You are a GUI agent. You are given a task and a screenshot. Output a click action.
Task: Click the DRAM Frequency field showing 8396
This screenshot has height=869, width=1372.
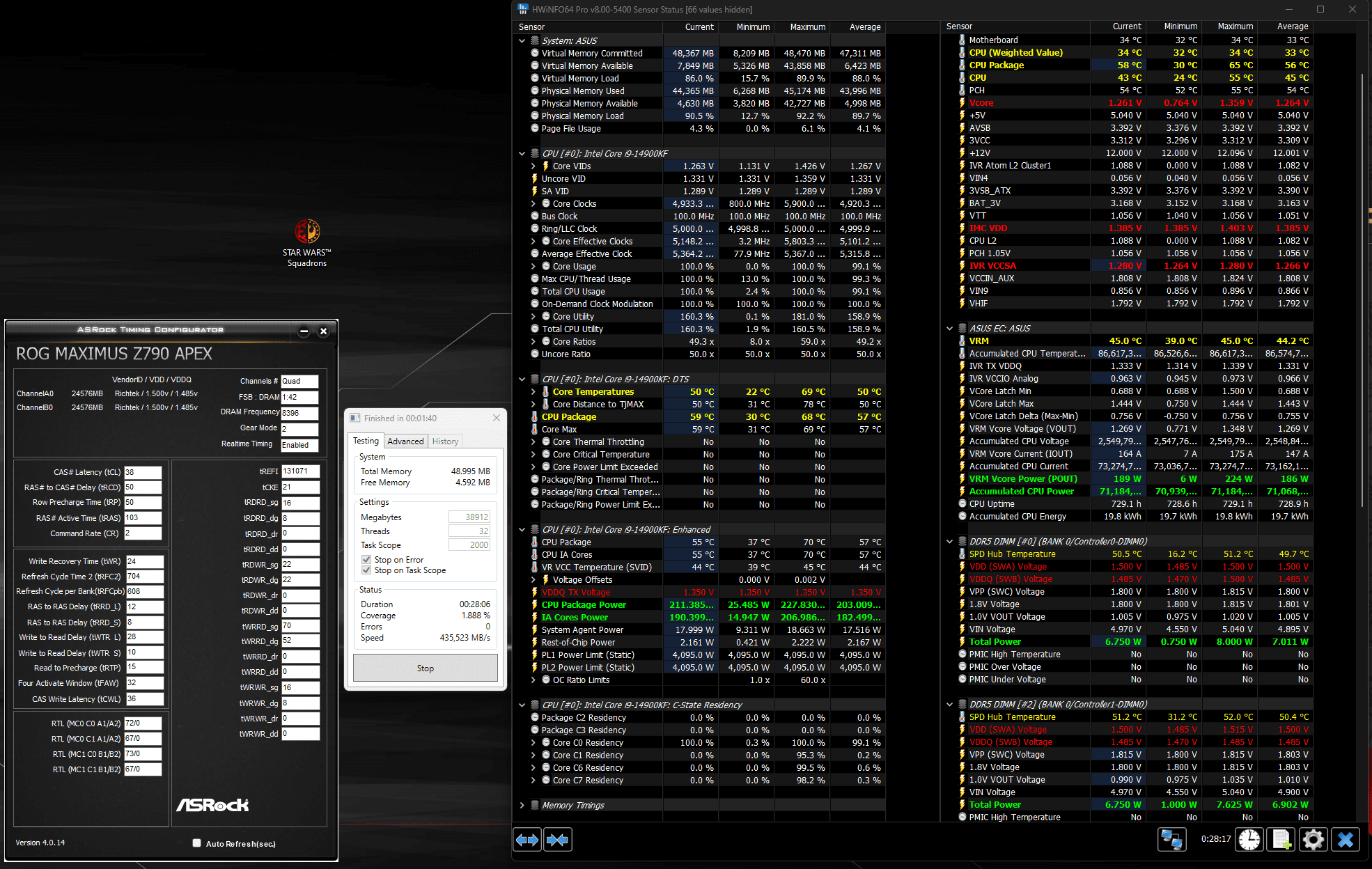click(299, 412)
